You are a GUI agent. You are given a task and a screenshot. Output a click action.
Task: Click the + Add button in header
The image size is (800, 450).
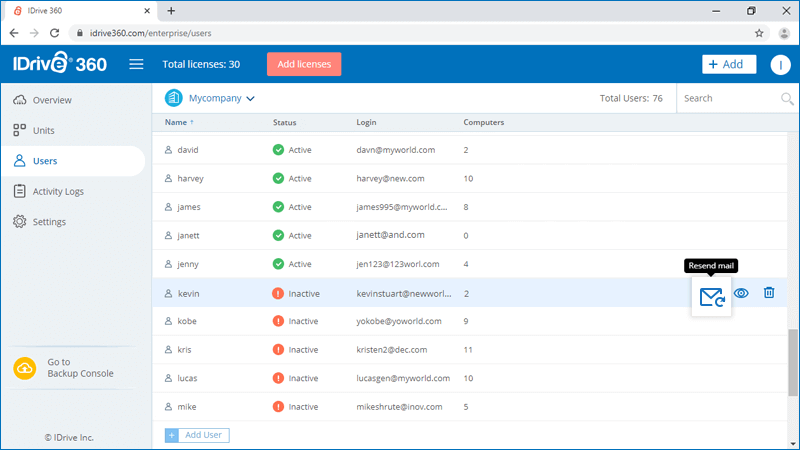point(729,64)
